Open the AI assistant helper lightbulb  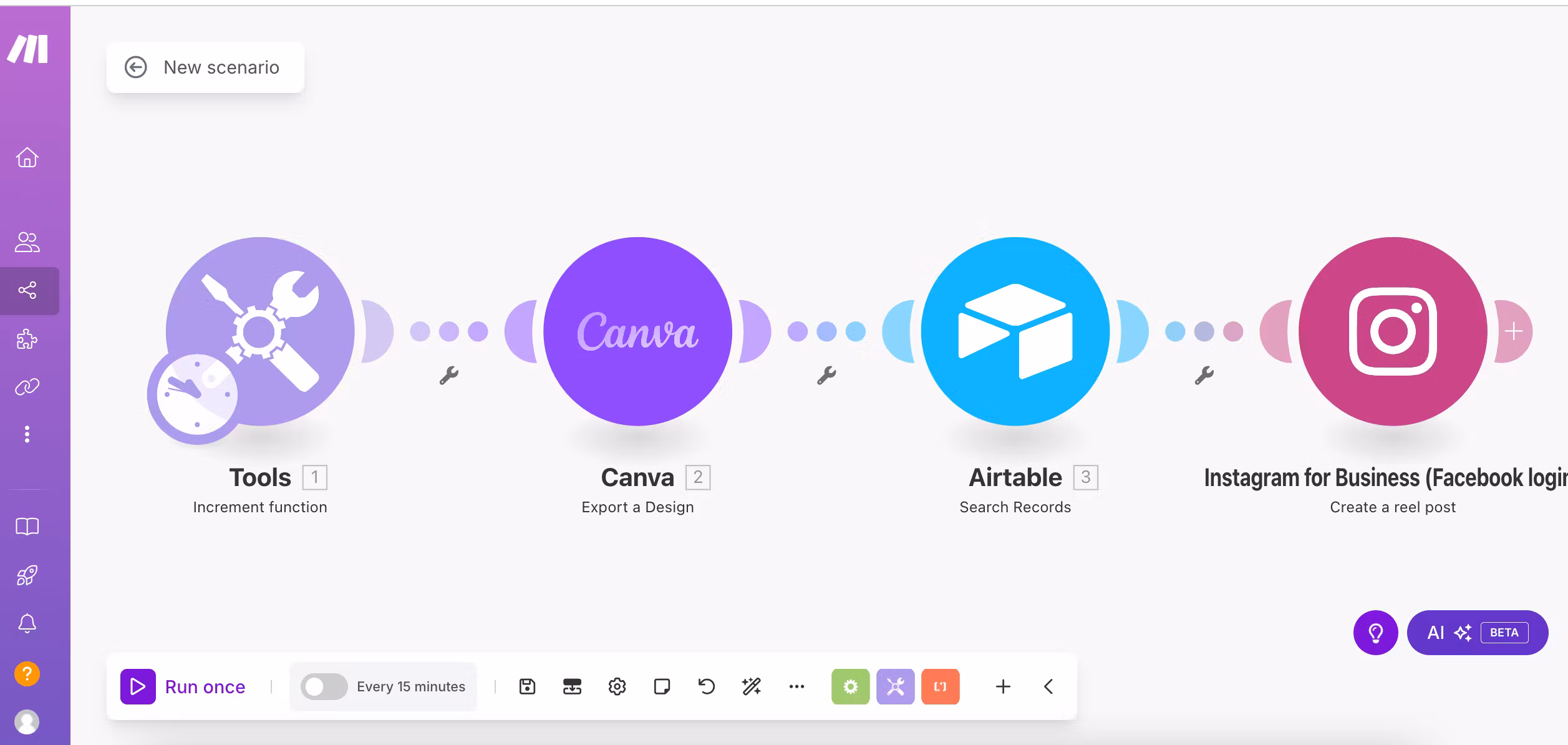tap(1377, 633)
